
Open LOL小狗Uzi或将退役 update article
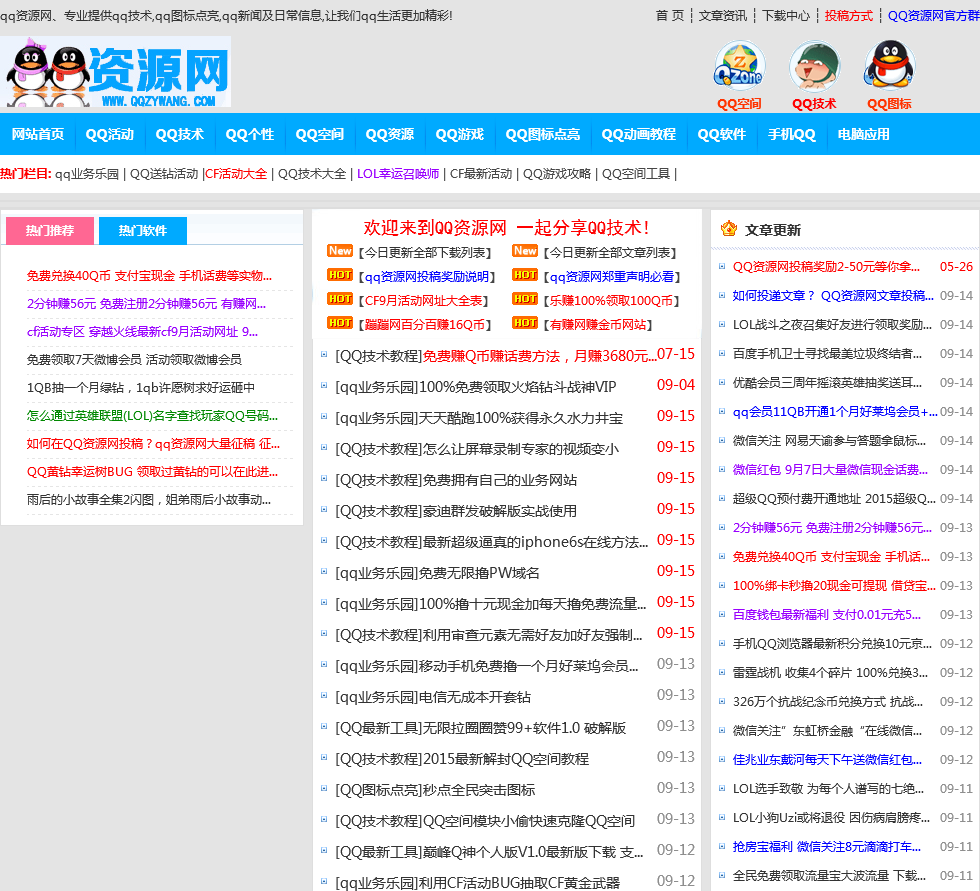pyautogui.click(x=831, y=818)
